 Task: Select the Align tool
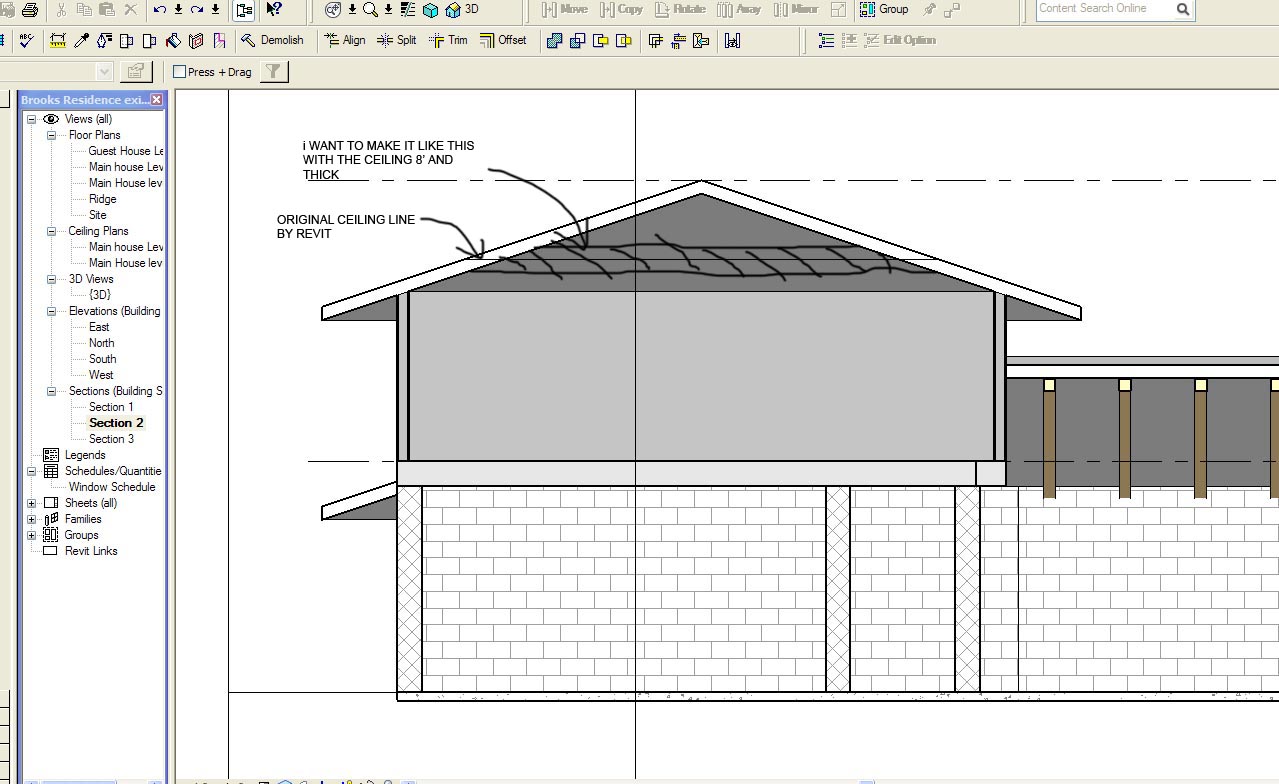345,40
